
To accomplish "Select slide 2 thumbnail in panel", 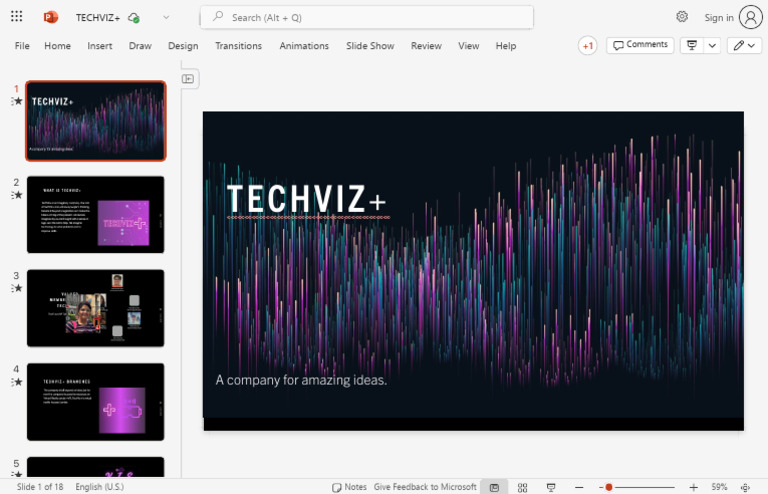I will tap(96, 214).
